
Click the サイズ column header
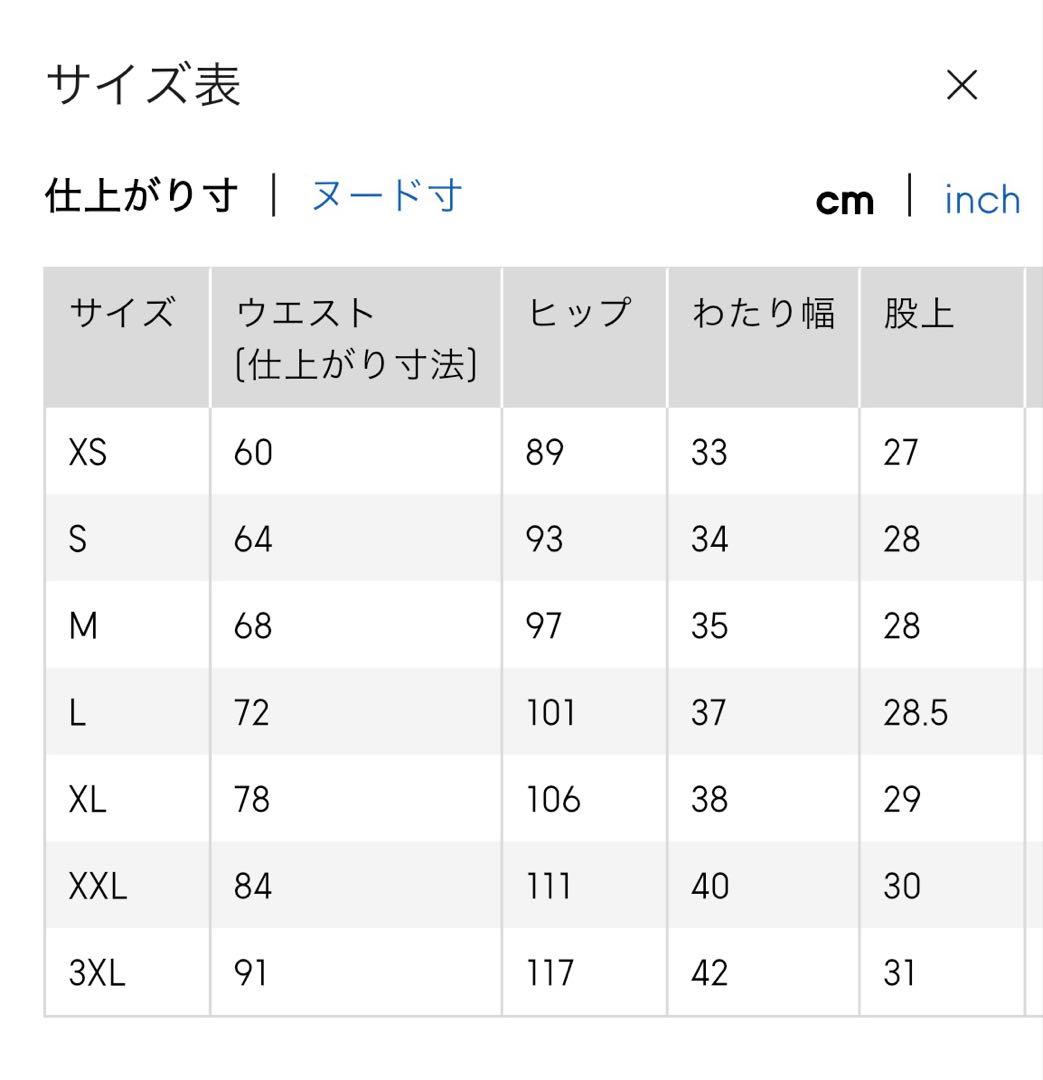122,314
